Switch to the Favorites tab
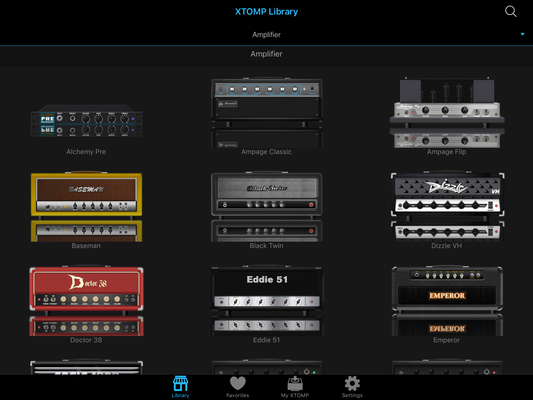 tap(238, 387)
